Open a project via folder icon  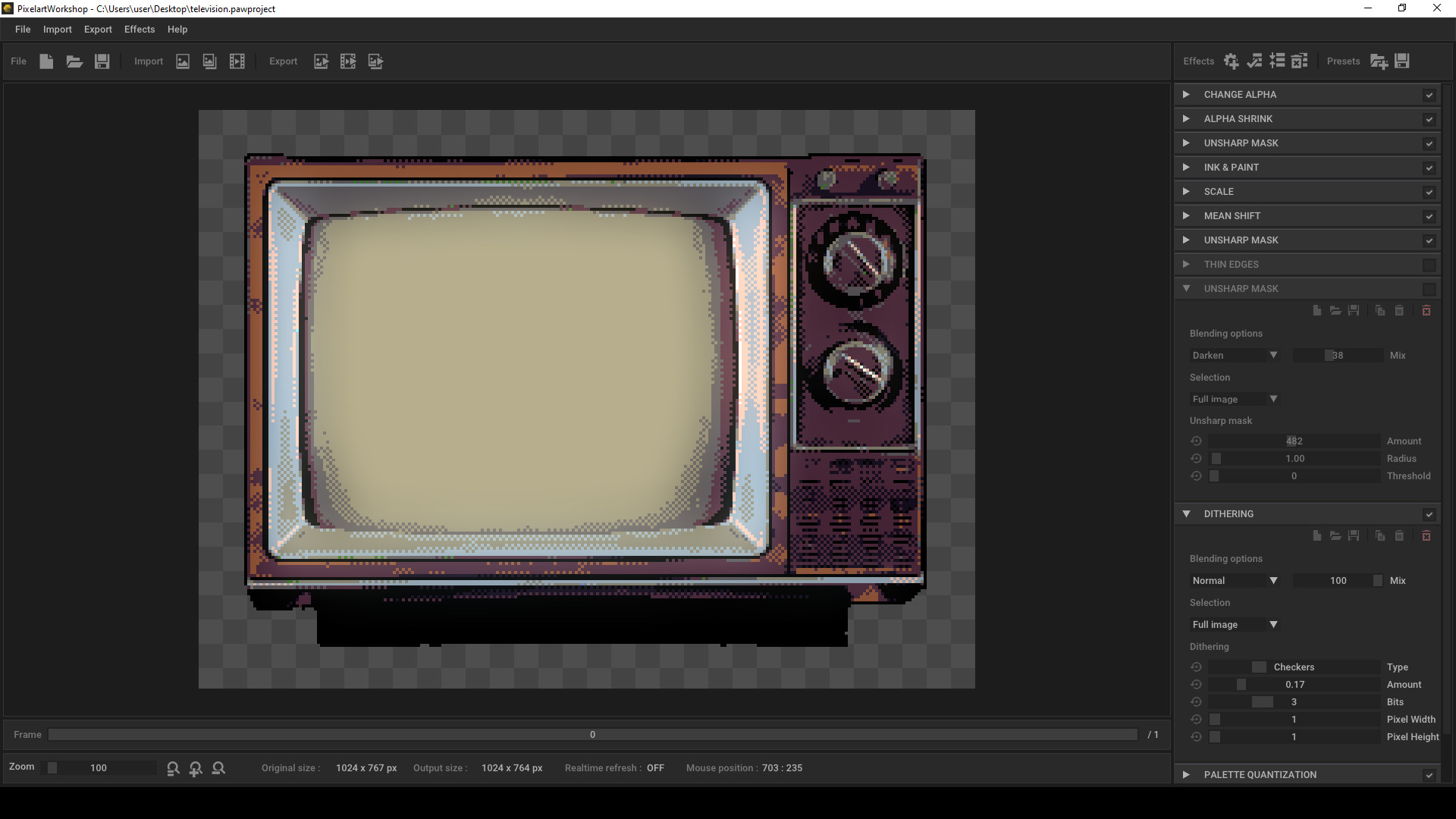(x=74, y=61)
